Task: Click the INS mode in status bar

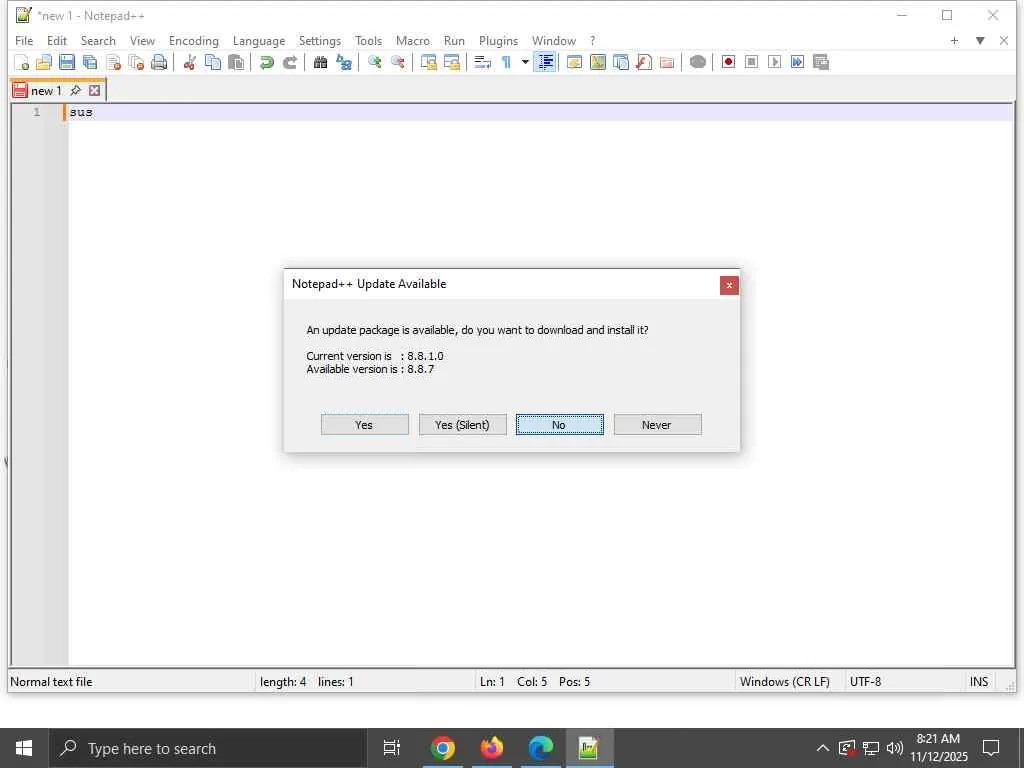Action: tap(978, 682)
